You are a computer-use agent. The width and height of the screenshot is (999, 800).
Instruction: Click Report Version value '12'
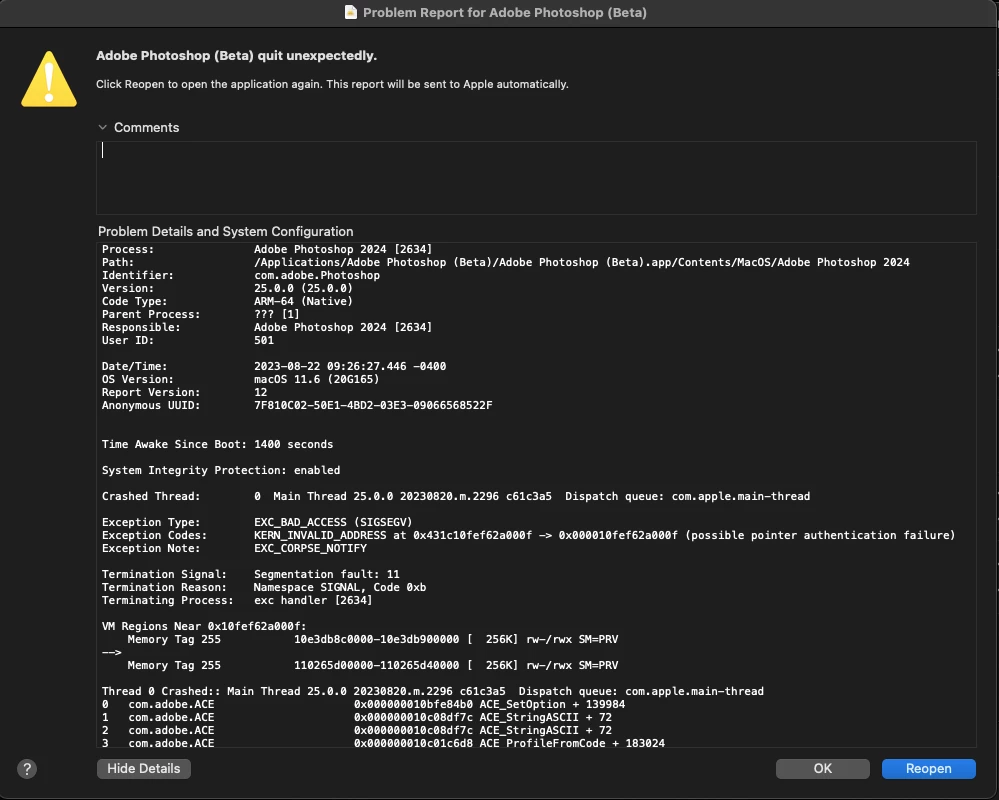[x=261, y=392]
